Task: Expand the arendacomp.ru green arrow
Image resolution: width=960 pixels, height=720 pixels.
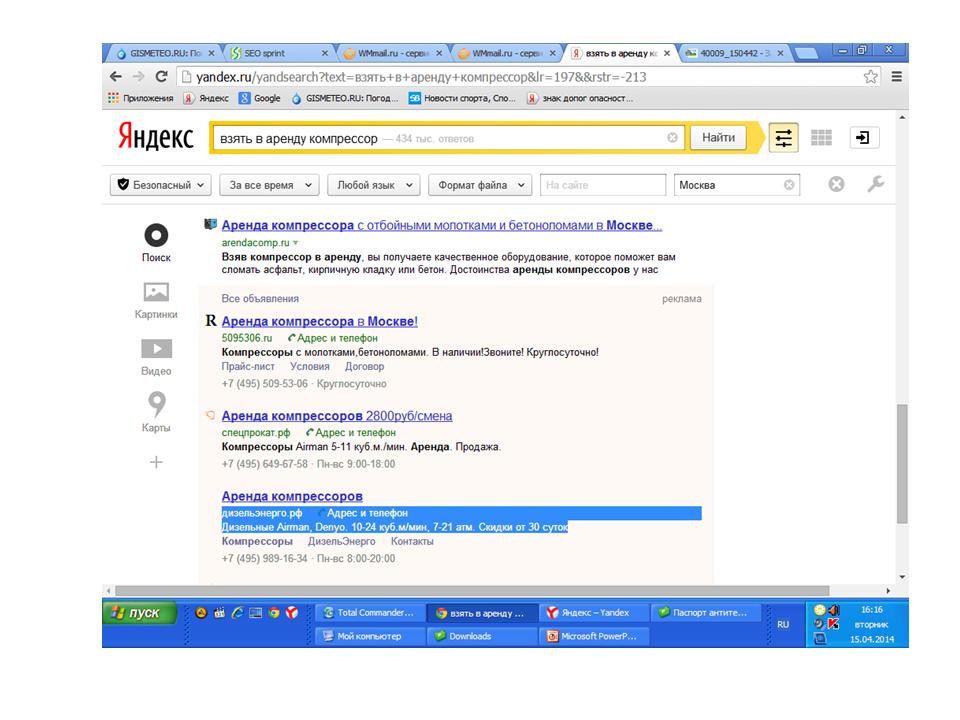Action: pyautogui.click(x=296, y=243)
